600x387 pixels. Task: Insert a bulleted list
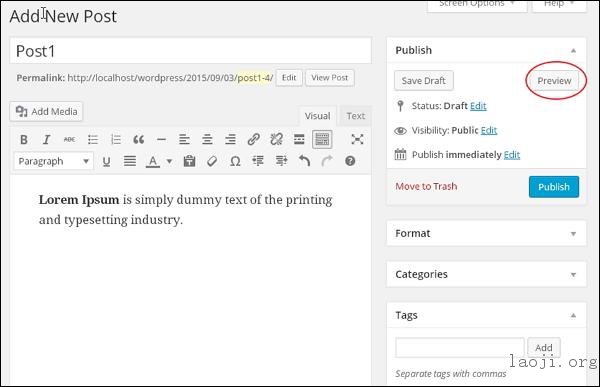[x=93, y=140]
